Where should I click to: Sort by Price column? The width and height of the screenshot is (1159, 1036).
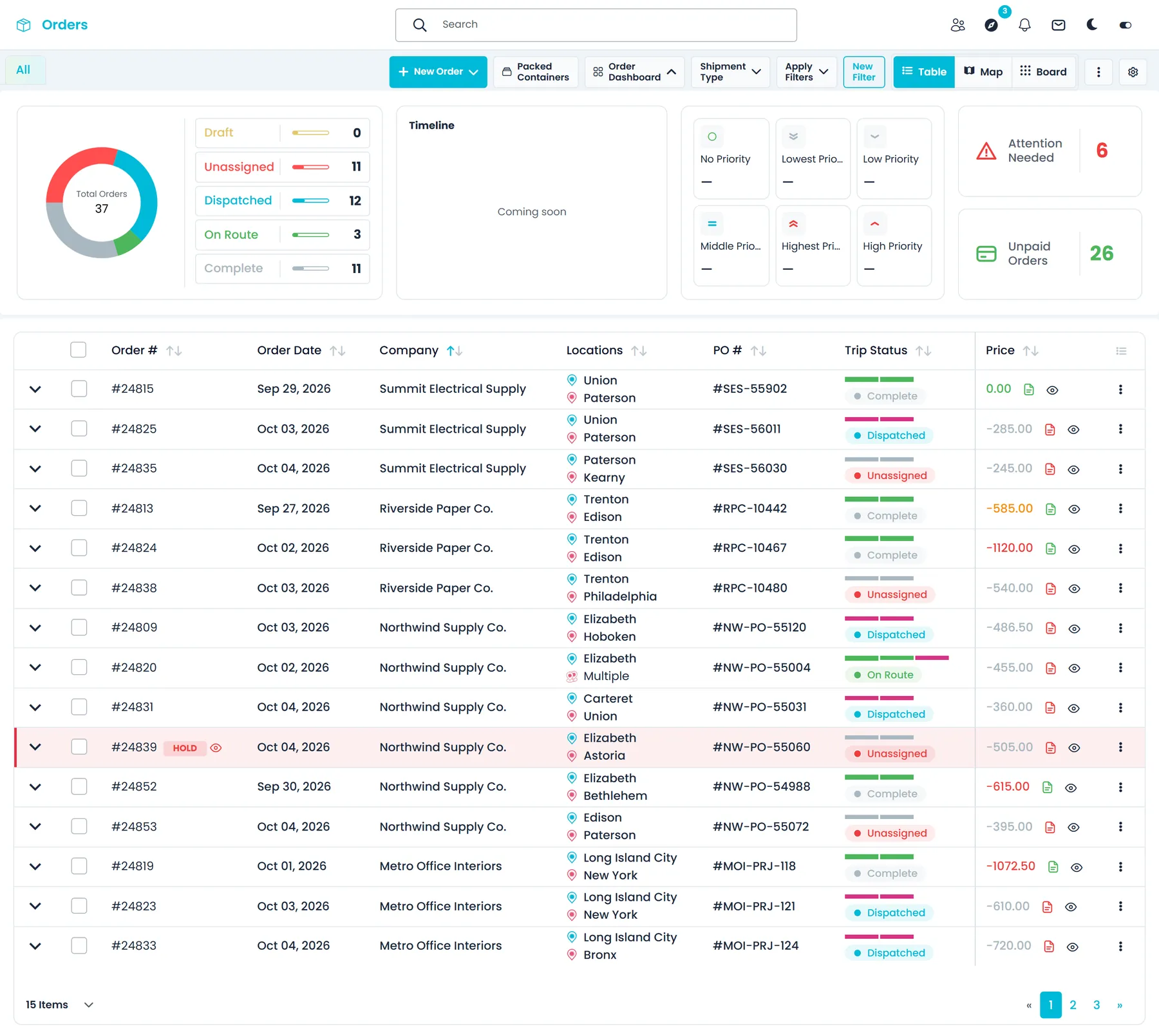[1031, 351]
